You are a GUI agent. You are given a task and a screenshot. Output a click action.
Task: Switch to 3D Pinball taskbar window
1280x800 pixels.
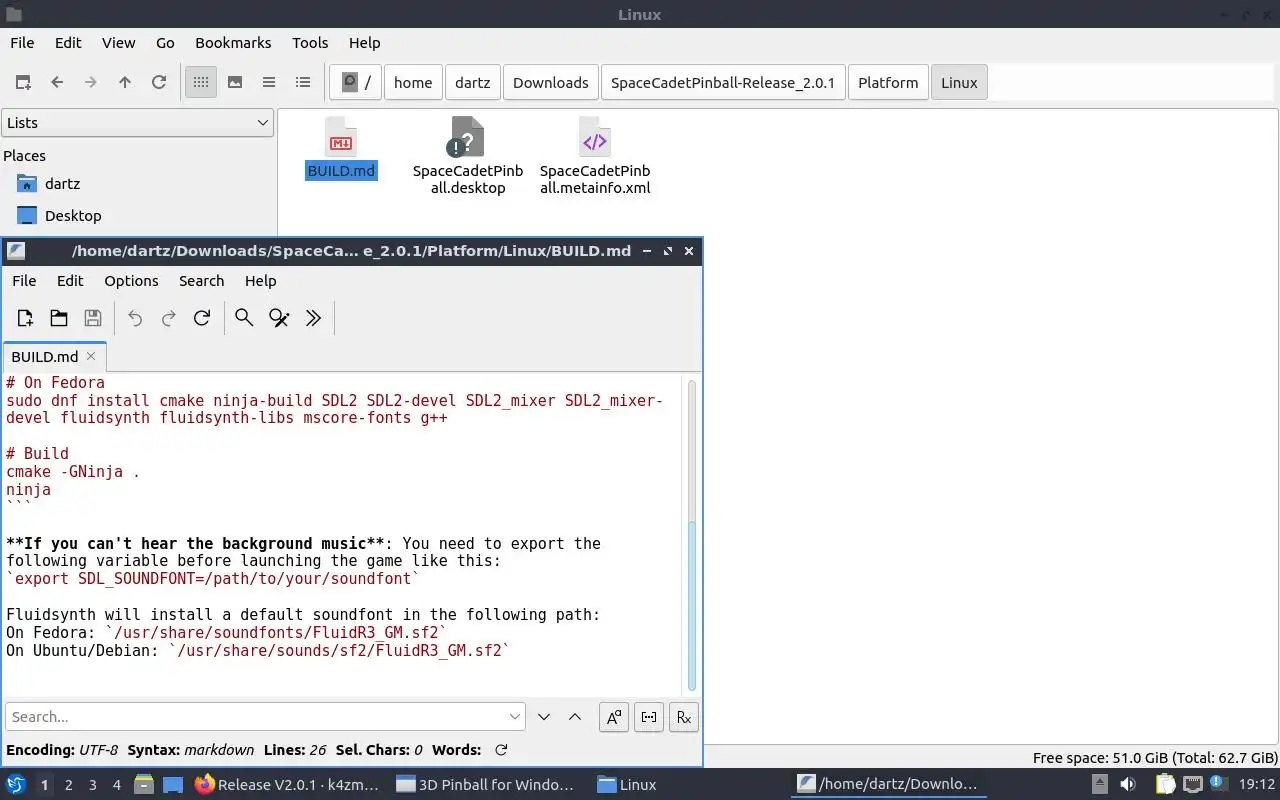click(485, 785)
